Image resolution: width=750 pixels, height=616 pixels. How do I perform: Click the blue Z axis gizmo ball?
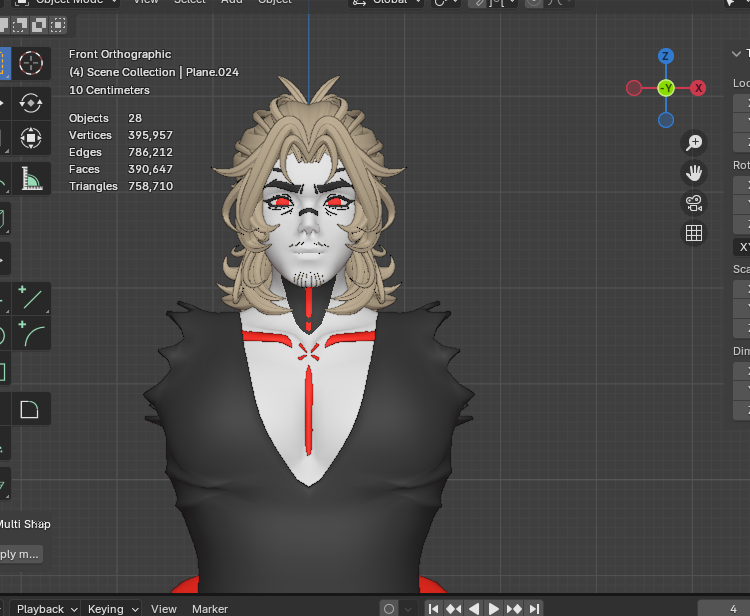[x=666, y=56]
